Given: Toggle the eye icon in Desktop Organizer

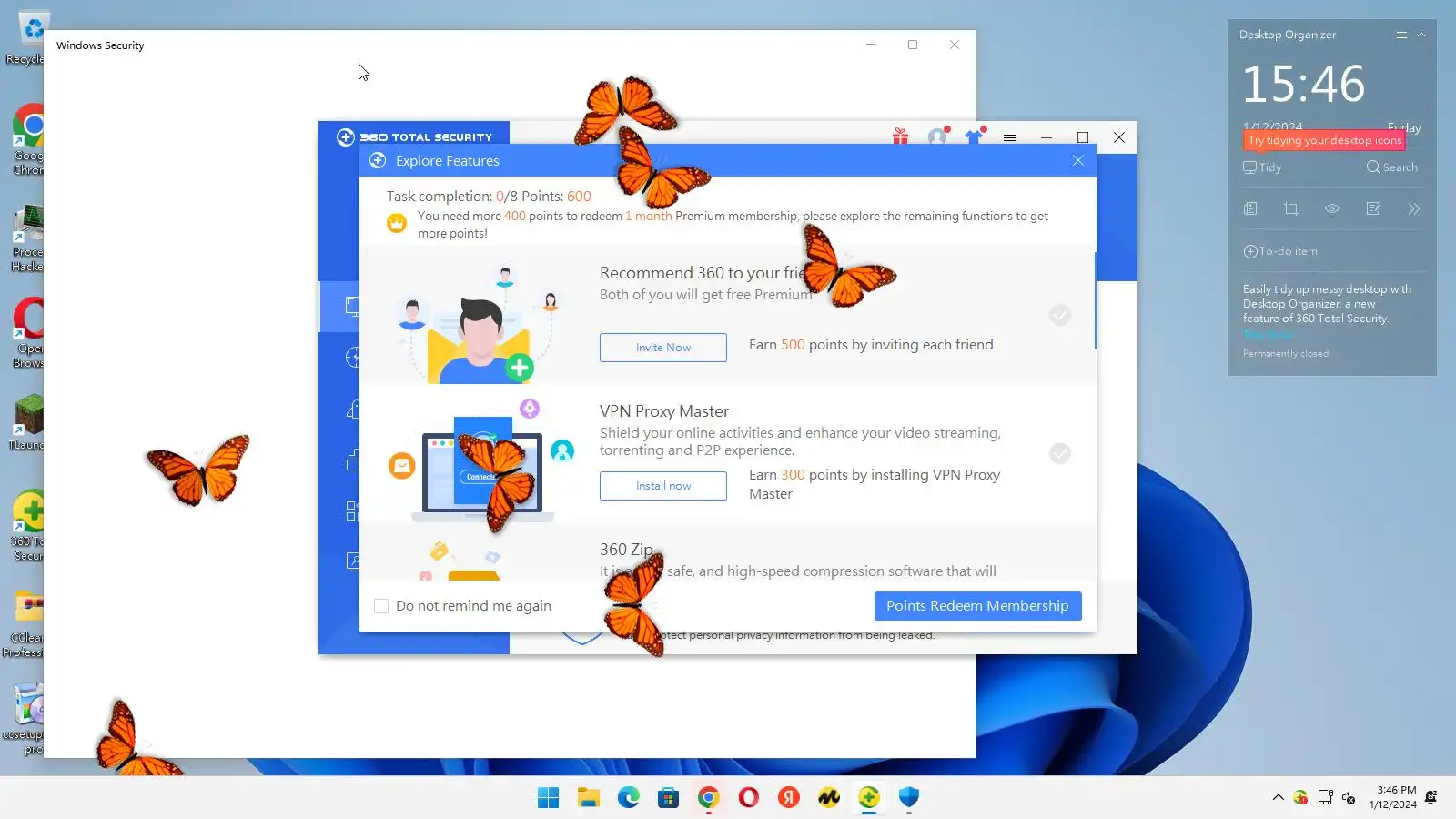Looking at the screenshot, I should (1332, 208).
